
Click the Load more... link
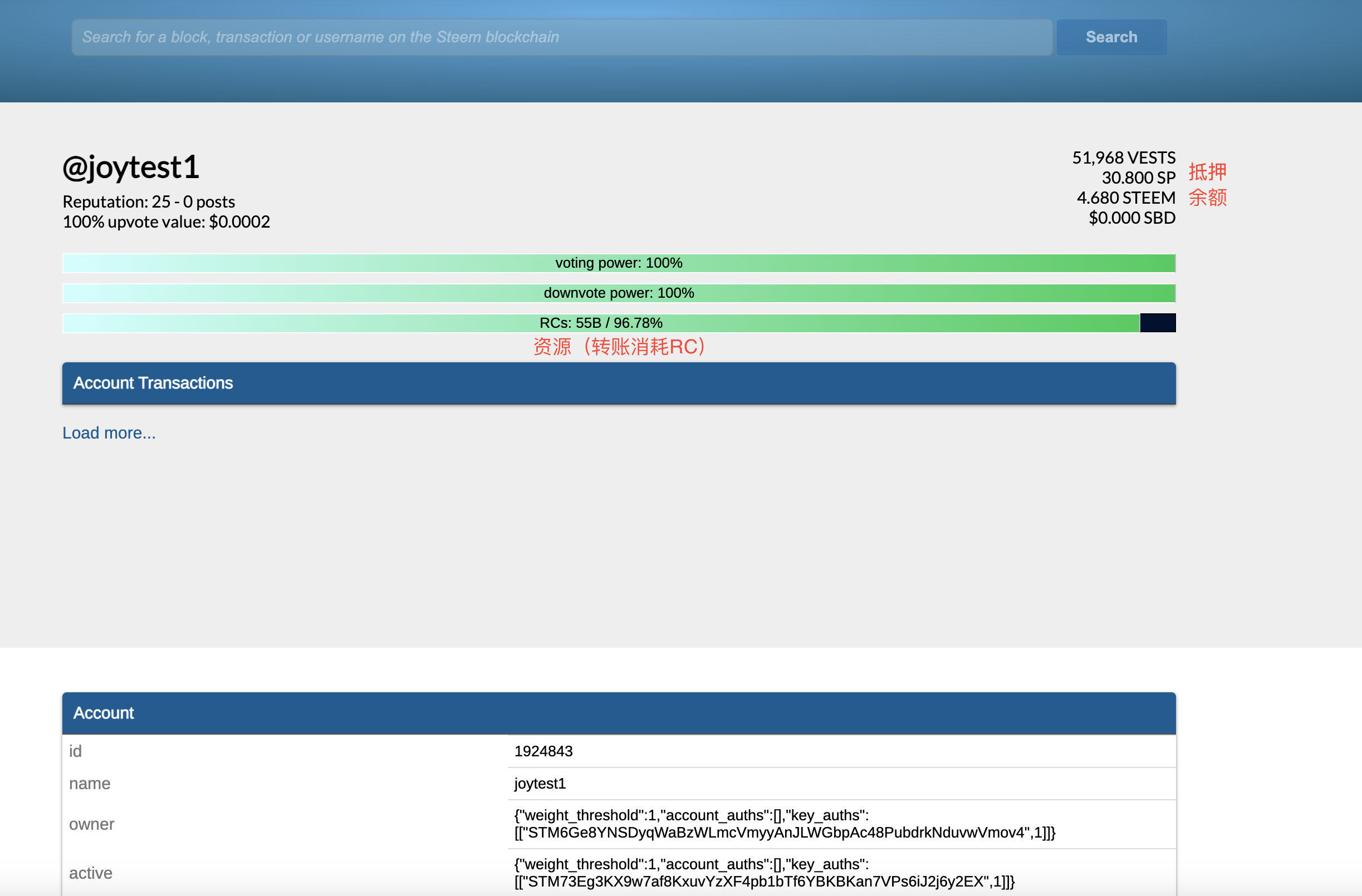[109, 433]
